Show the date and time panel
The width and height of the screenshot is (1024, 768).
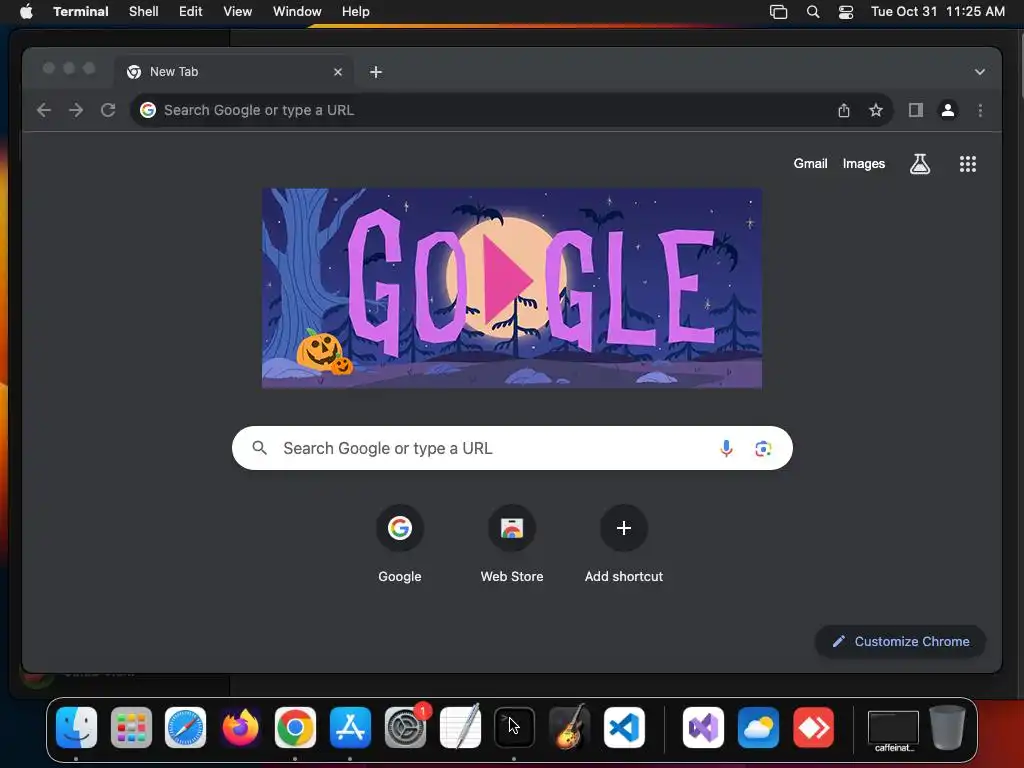click(938, 12)
